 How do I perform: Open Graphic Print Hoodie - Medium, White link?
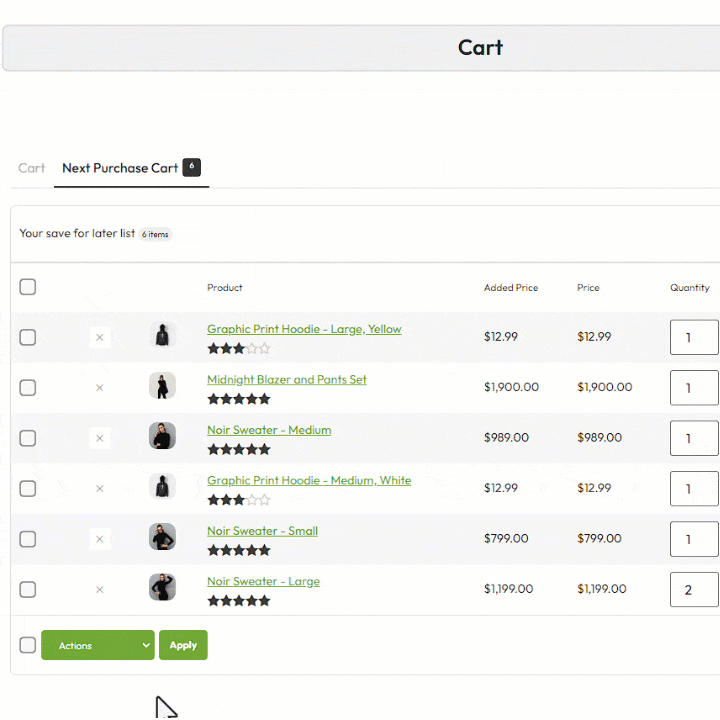[x=309, y=480]
